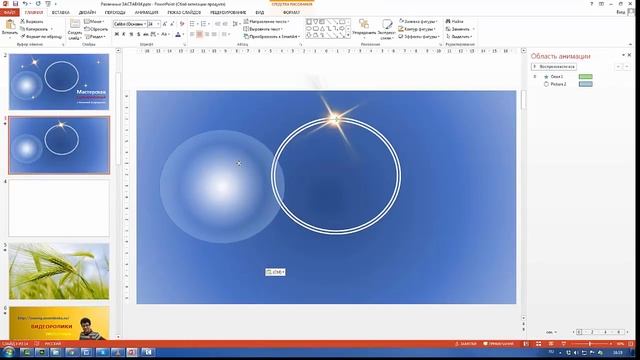Screen dimensions: 640x360
Task: Open the File (Файл) tab
Action: (x=9, y=12)
